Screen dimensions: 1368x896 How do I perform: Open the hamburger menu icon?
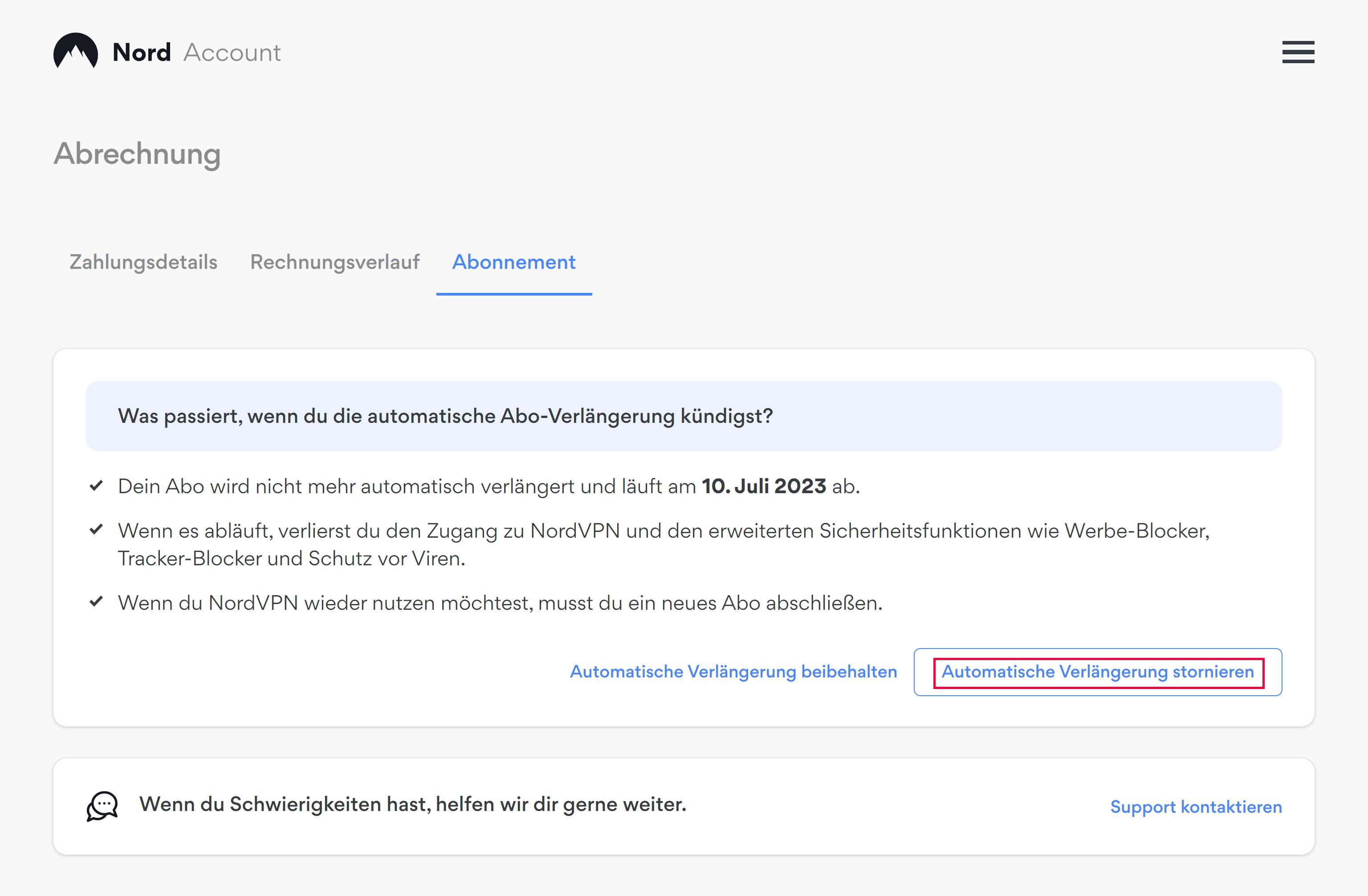[x=1298, y=52]
